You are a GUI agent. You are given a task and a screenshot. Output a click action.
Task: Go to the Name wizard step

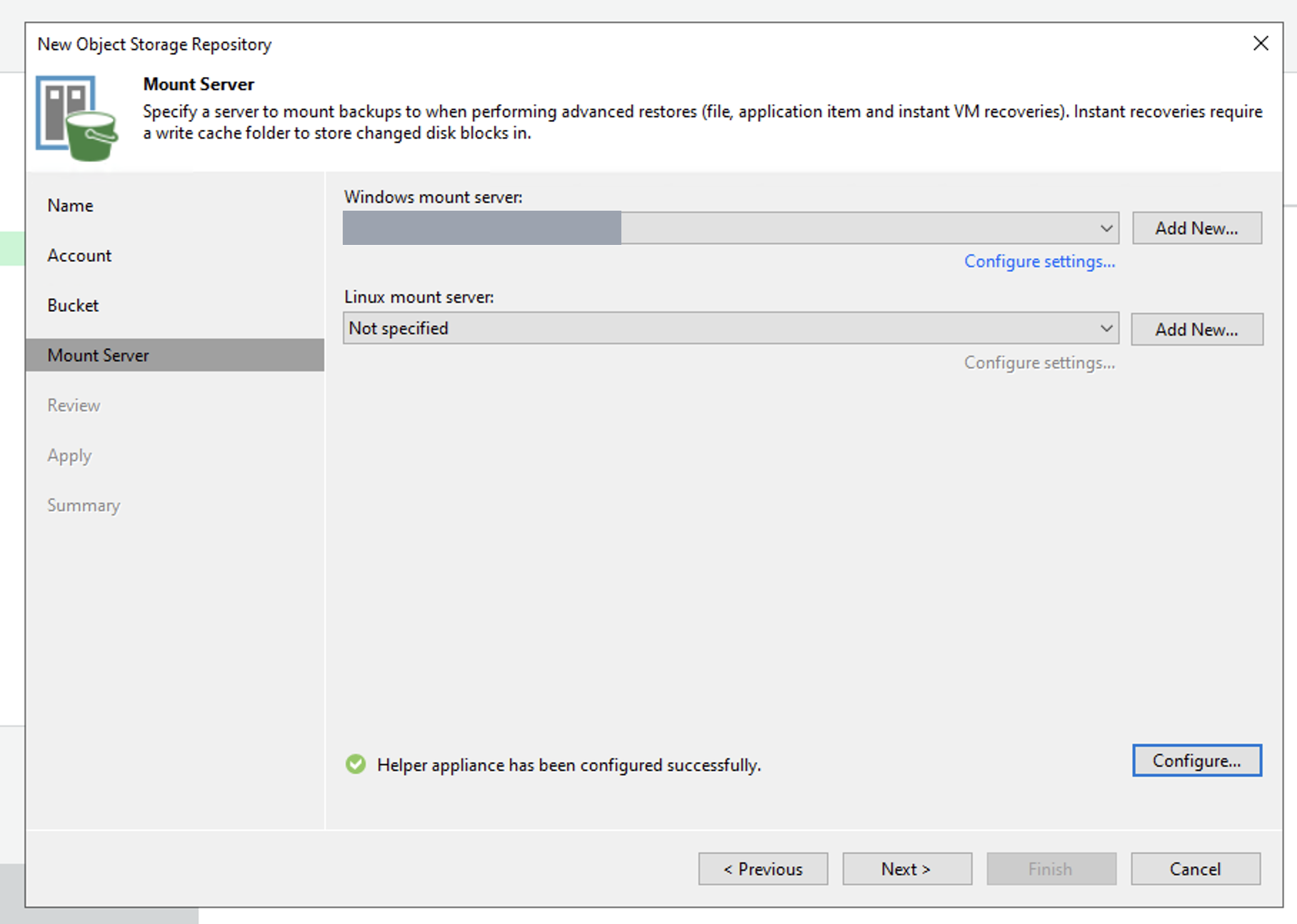(70, 206)
